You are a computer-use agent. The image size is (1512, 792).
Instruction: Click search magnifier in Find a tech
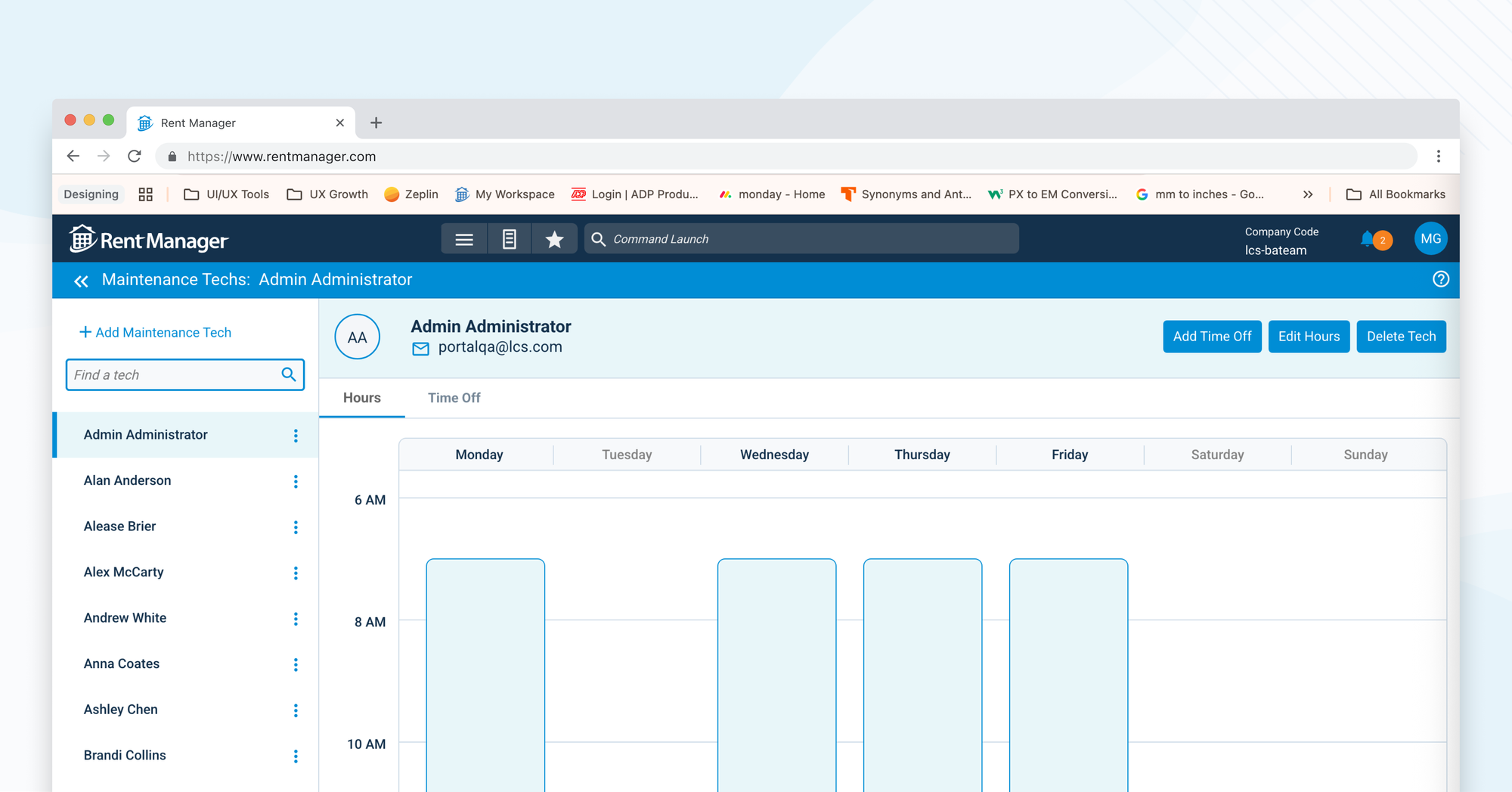pyautogui.click(x=288, y=374)
